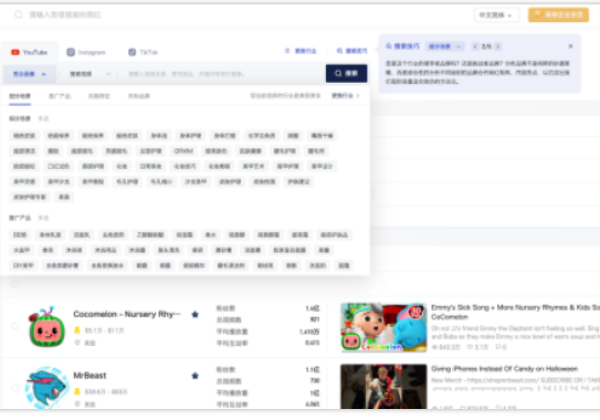Viewport: 600px width, 420px height.
Task: Close the 搜索技巧 tip card
Action: click(571, 46)
